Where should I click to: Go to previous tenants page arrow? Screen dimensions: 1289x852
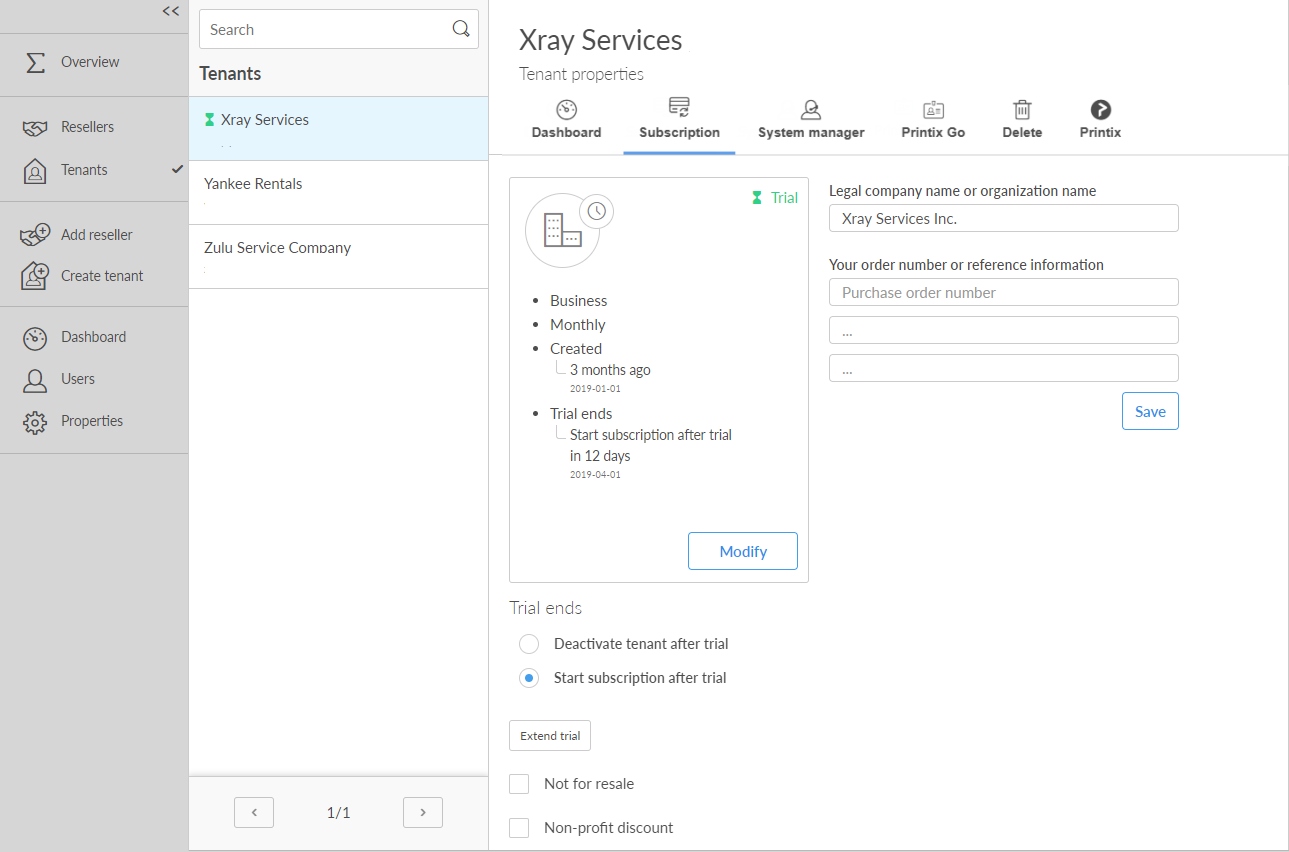(x=254, y=813)
